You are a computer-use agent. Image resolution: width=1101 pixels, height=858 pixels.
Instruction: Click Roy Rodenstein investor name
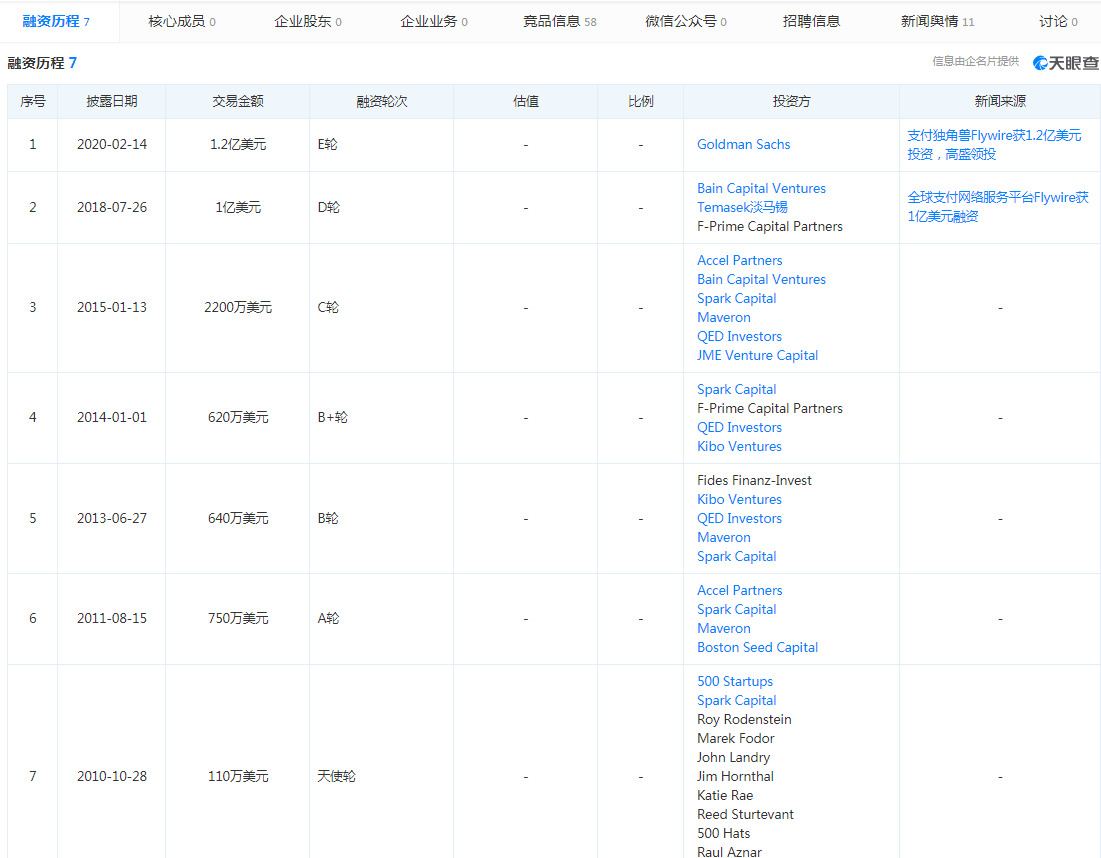[744, 720]
